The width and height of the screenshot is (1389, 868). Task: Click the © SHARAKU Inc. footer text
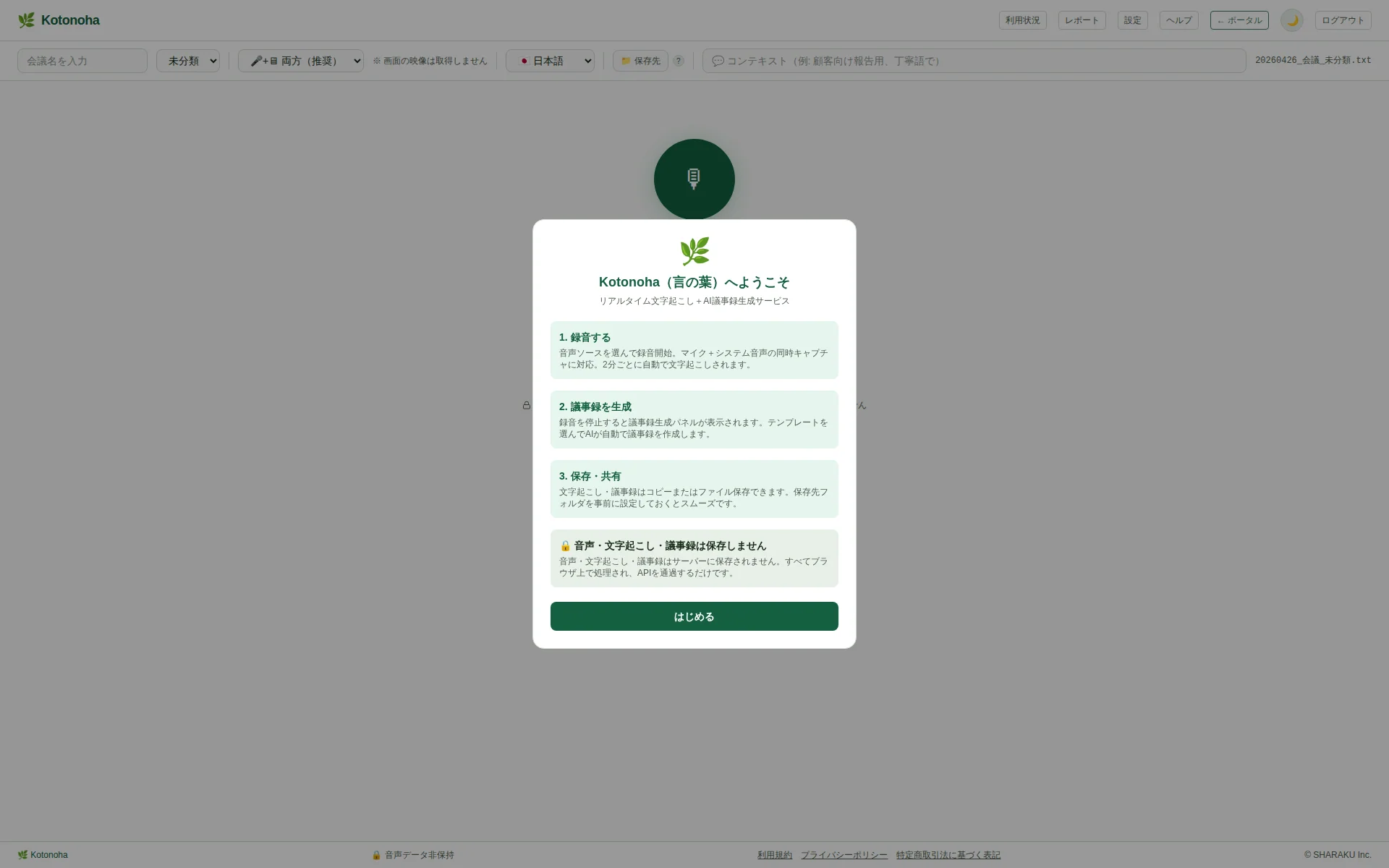pos(1338,855)
